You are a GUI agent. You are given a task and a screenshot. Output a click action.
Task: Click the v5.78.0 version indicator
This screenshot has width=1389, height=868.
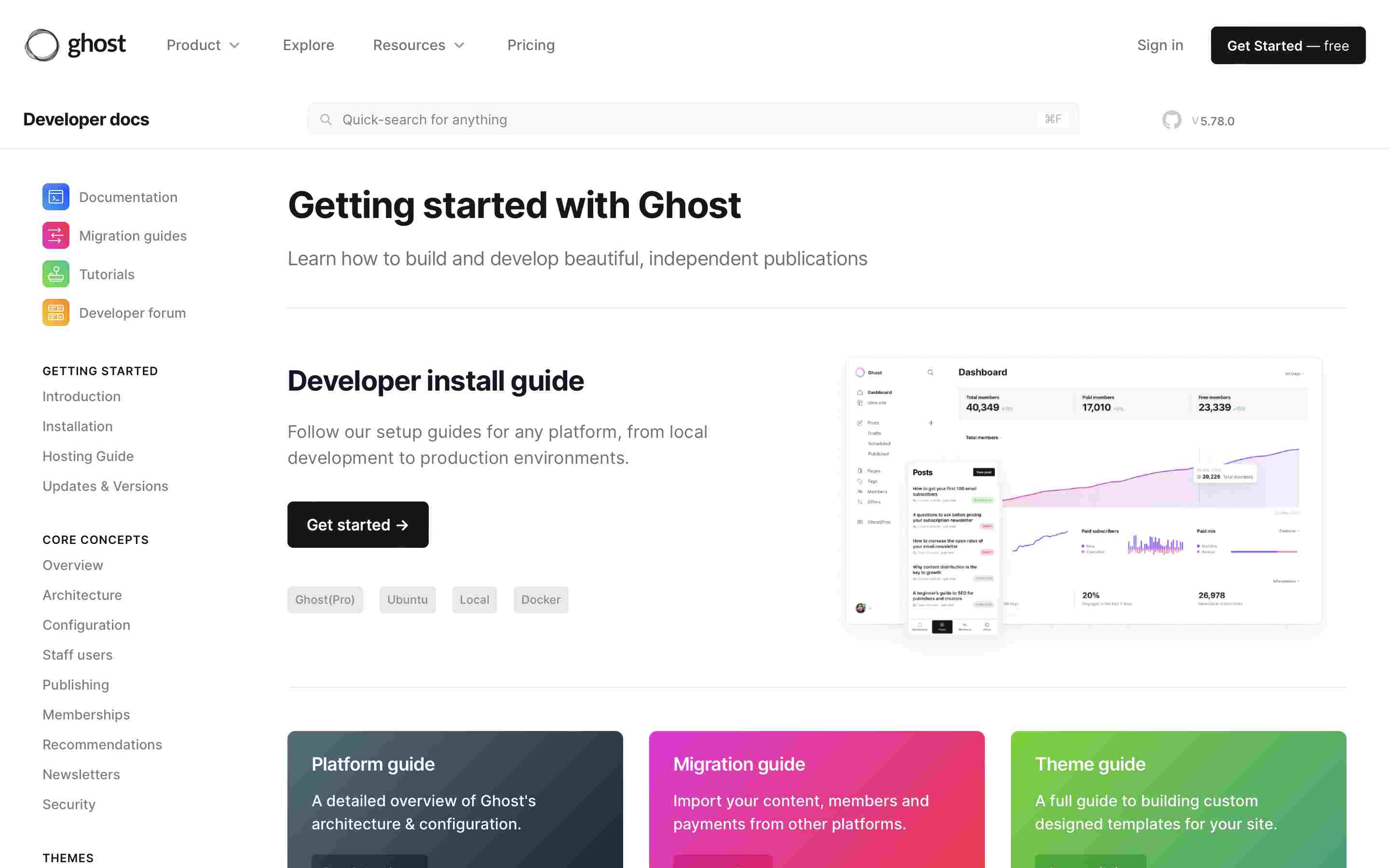[x=1215, y=120]
